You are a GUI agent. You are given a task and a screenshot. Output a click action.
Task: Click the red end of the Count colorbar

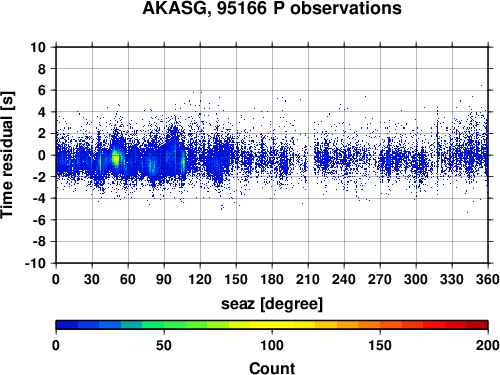(x=477, y=325)
